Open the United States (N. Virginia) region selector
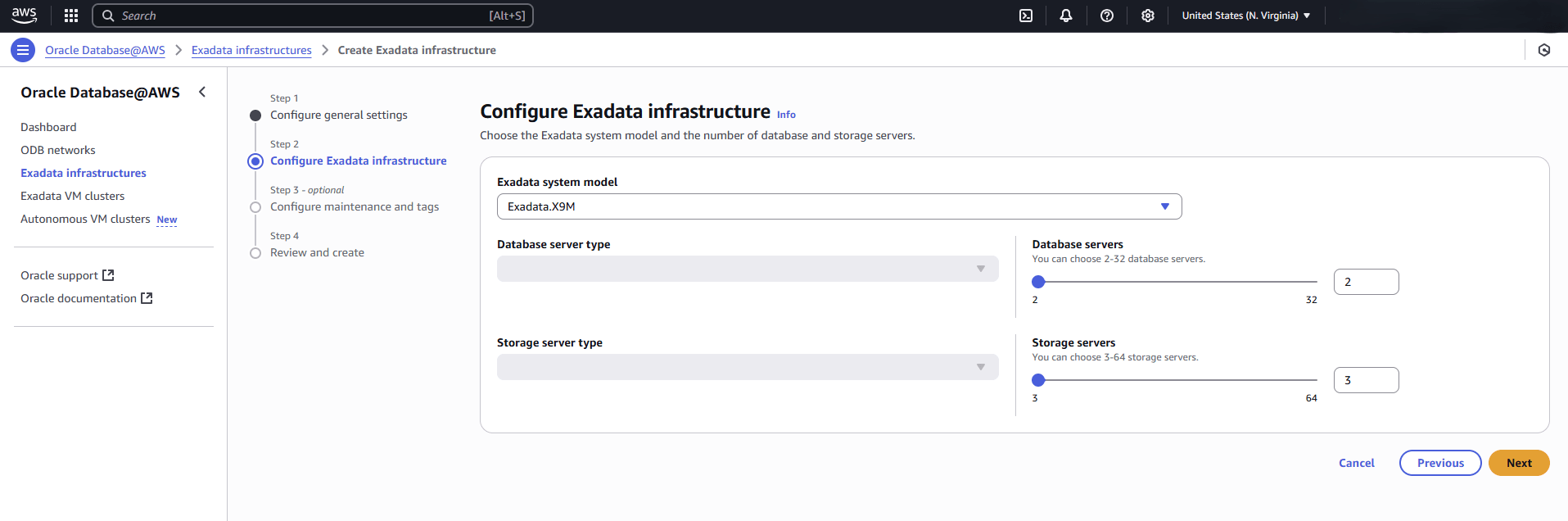The width and height of the screenshot is (1568, 521). coord(1245,16)
